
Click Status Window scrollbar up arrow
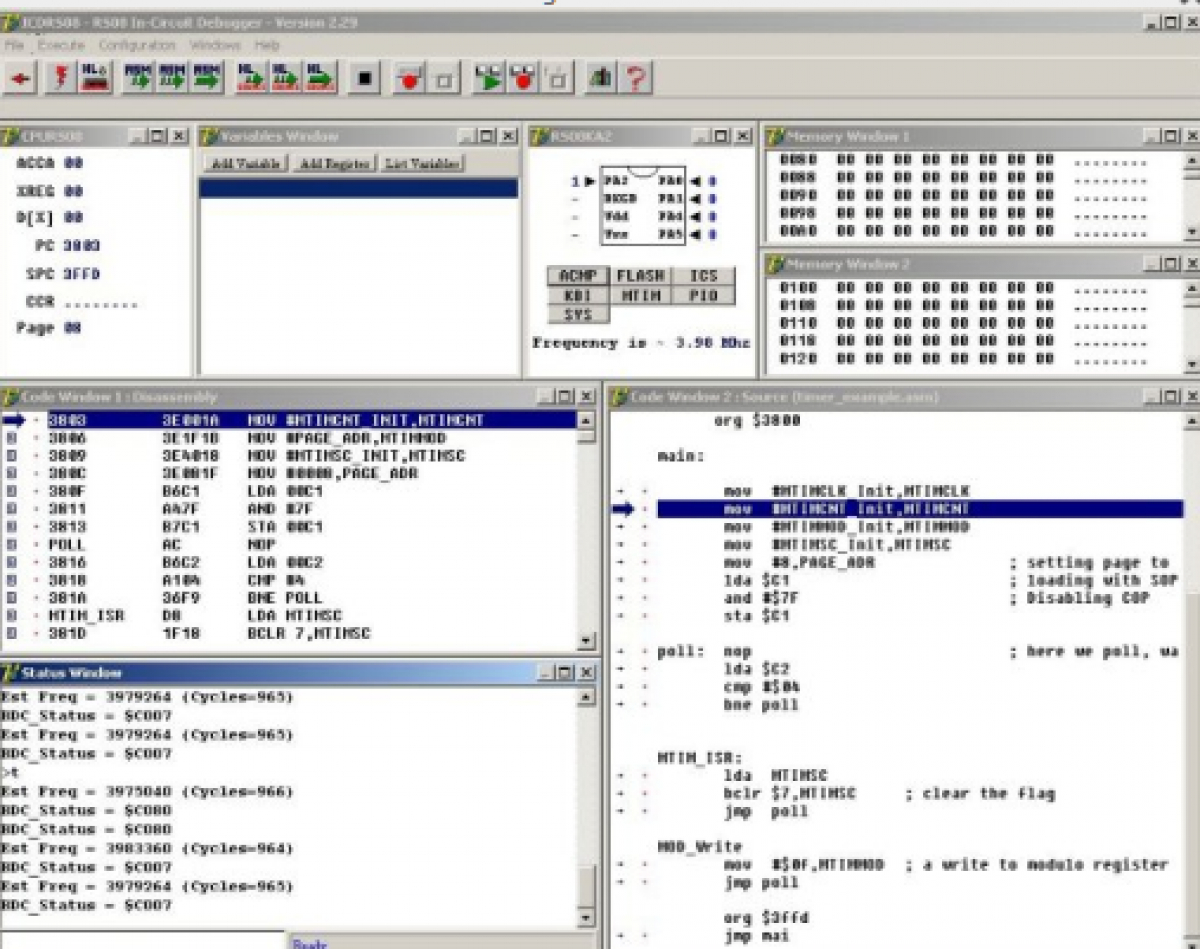[586, 696]
